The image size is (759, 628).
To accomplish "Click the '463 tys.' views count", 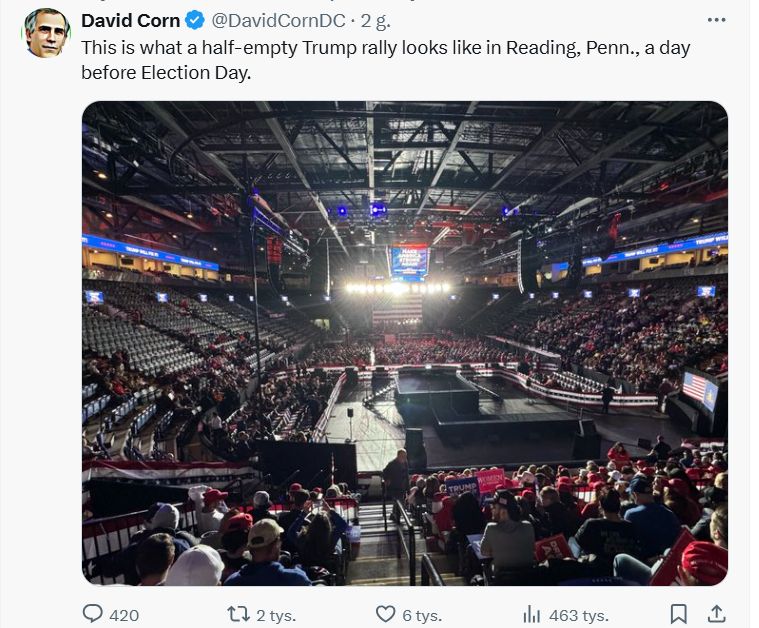I will tap(579, 614).
